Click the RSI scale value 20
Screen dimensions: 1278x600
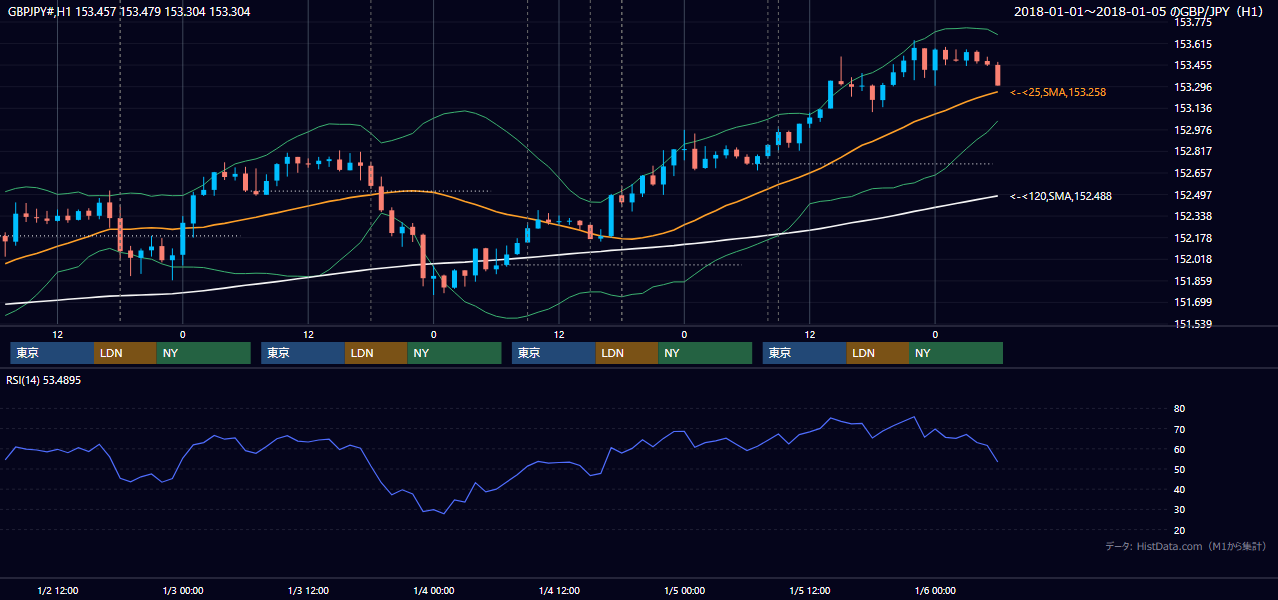click(1180, 530)
